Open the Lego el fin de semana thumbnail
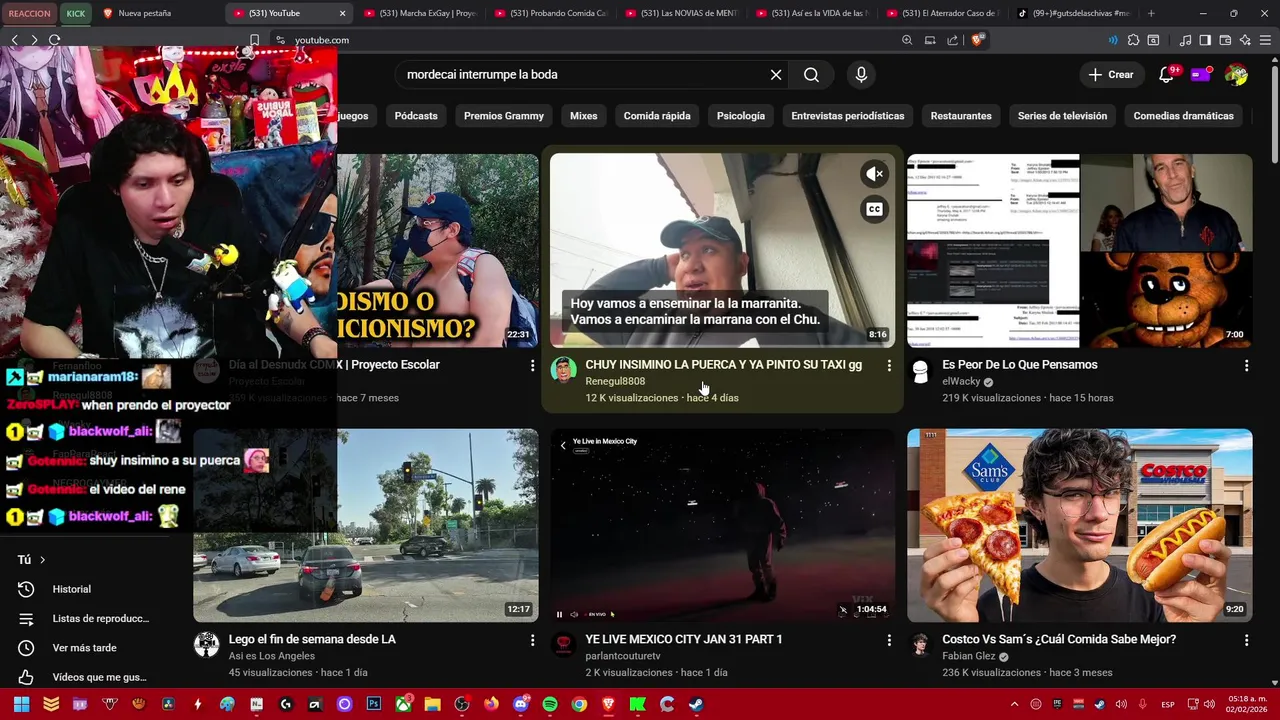 (x=366, y=525)
